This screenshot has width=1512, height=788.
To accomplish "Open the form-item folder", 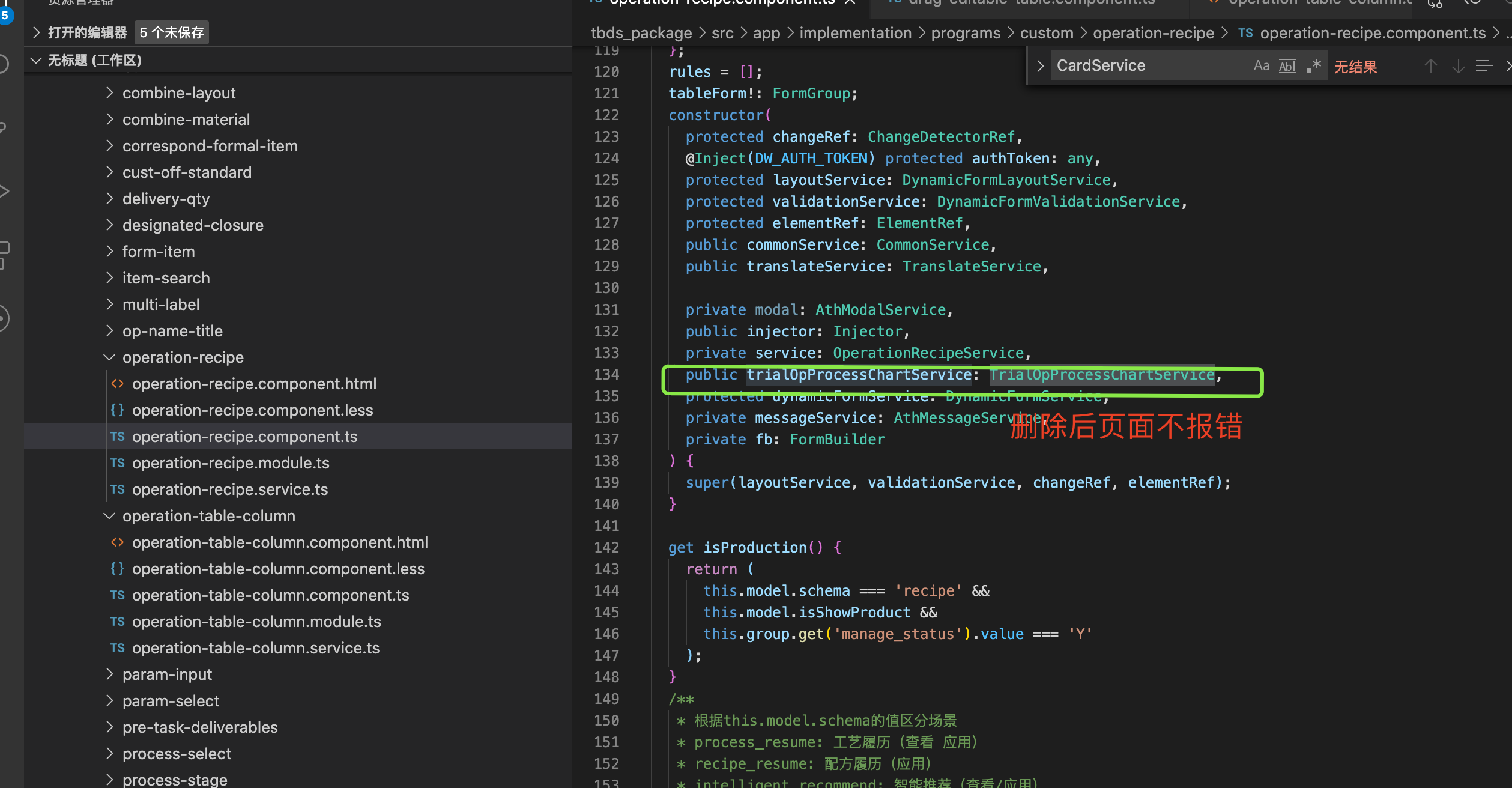I will pos(159,252).
